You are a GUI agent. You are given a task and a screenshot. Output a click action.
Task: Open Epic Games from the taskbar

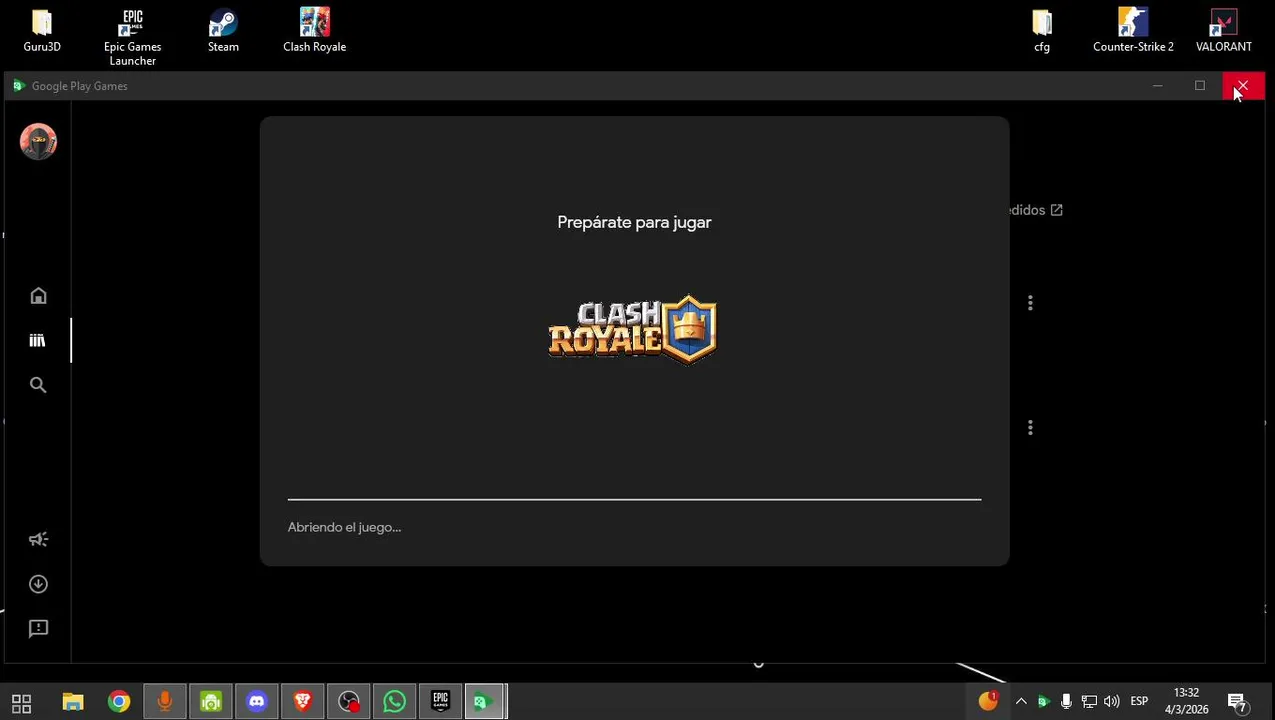click(441, 702)
